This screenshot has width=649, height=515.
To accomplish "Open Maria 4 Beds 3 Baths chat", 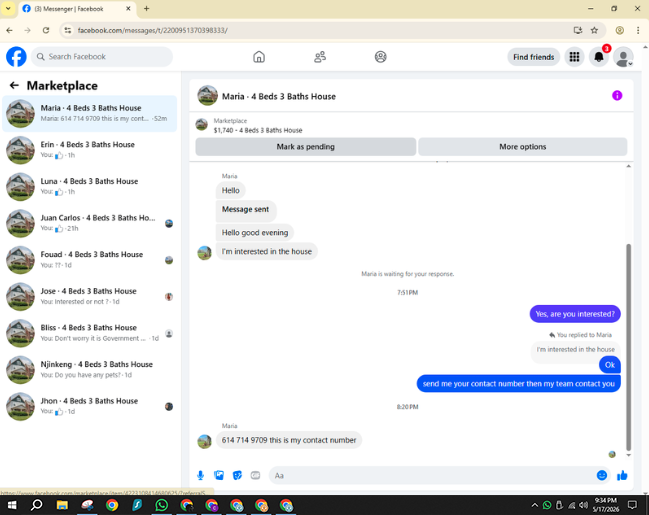I will pos(89,113).
